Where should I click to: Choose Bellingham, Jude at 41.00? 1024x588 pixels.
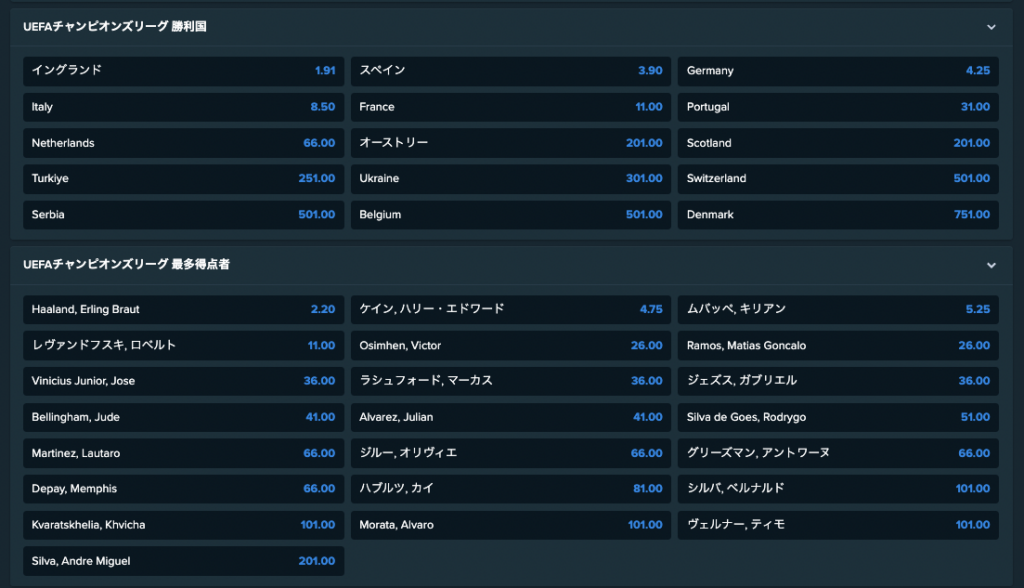click(184, 417)
